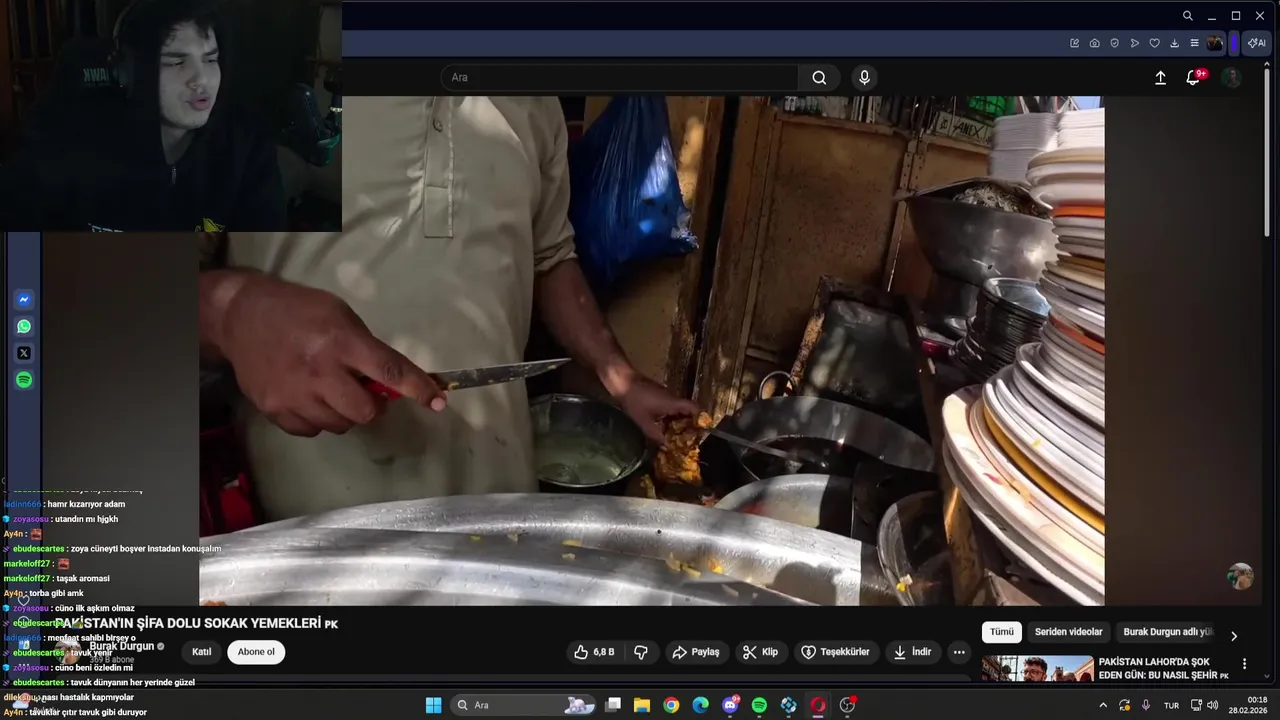This screenshot has width=1280, height=720.
Task: Click the Paylaş share button
Action: [x=696, y=652]
